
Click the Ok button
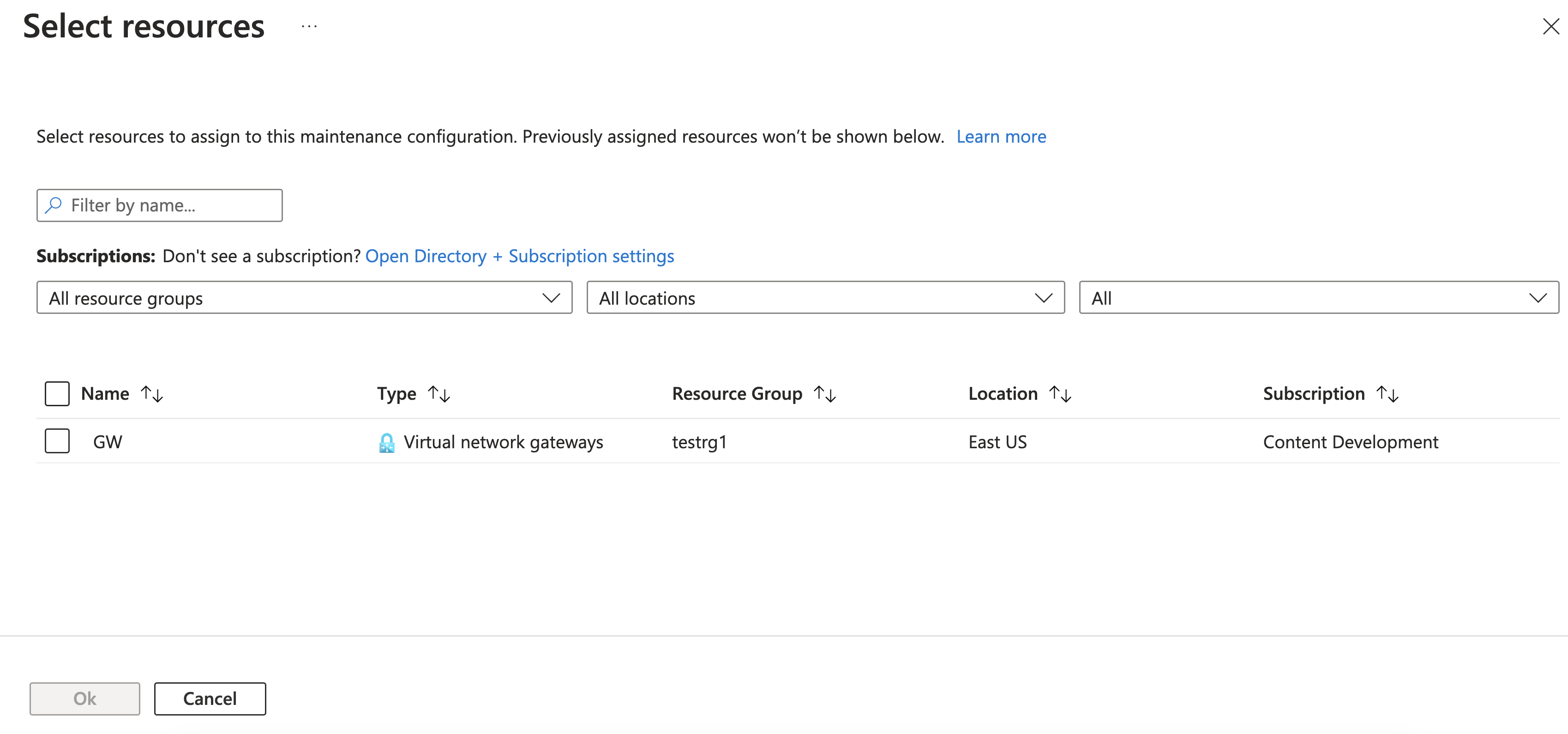click(84, 699)
